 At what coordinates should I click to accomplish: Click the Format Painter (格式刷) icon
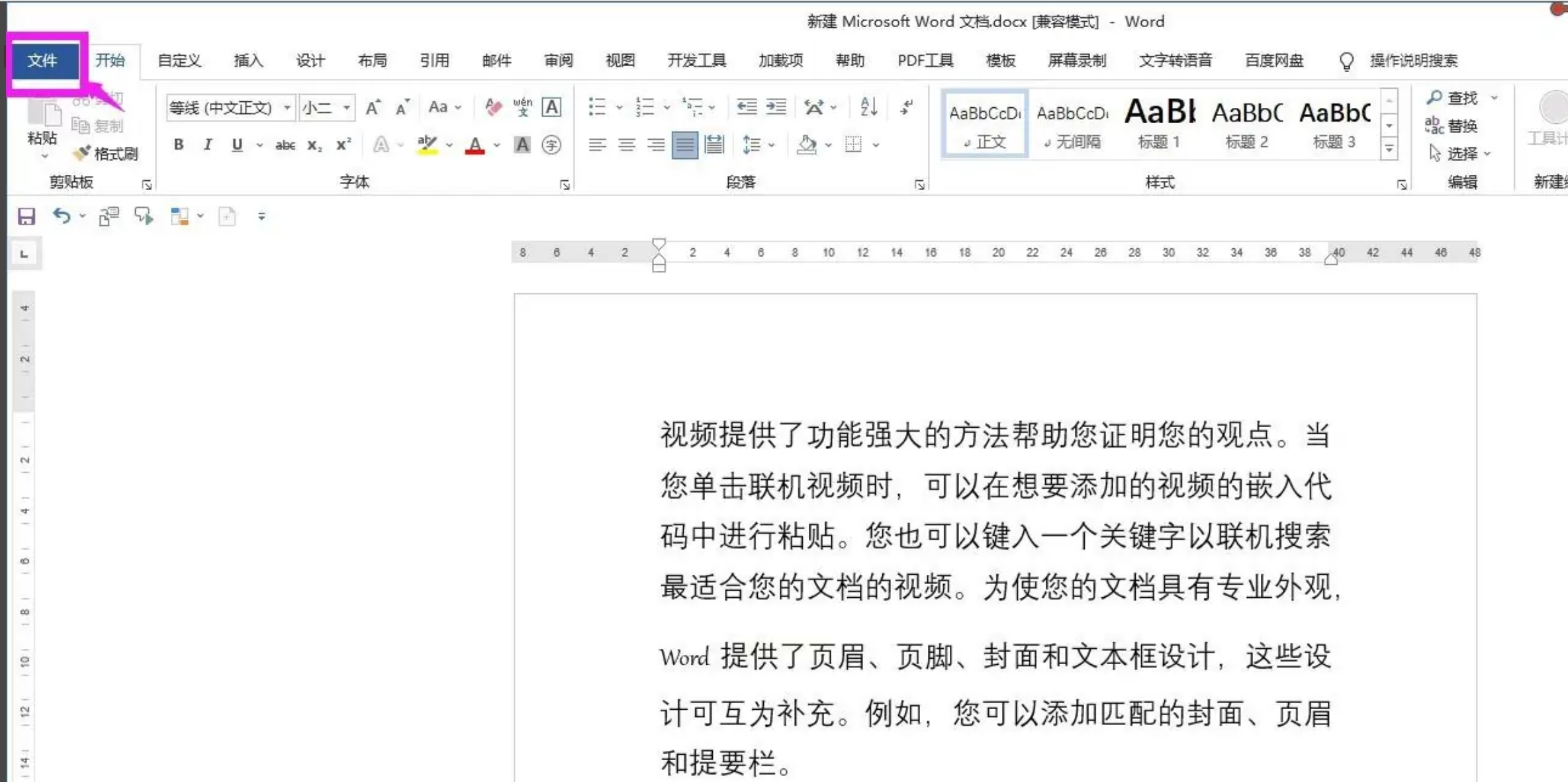(82, 154)
